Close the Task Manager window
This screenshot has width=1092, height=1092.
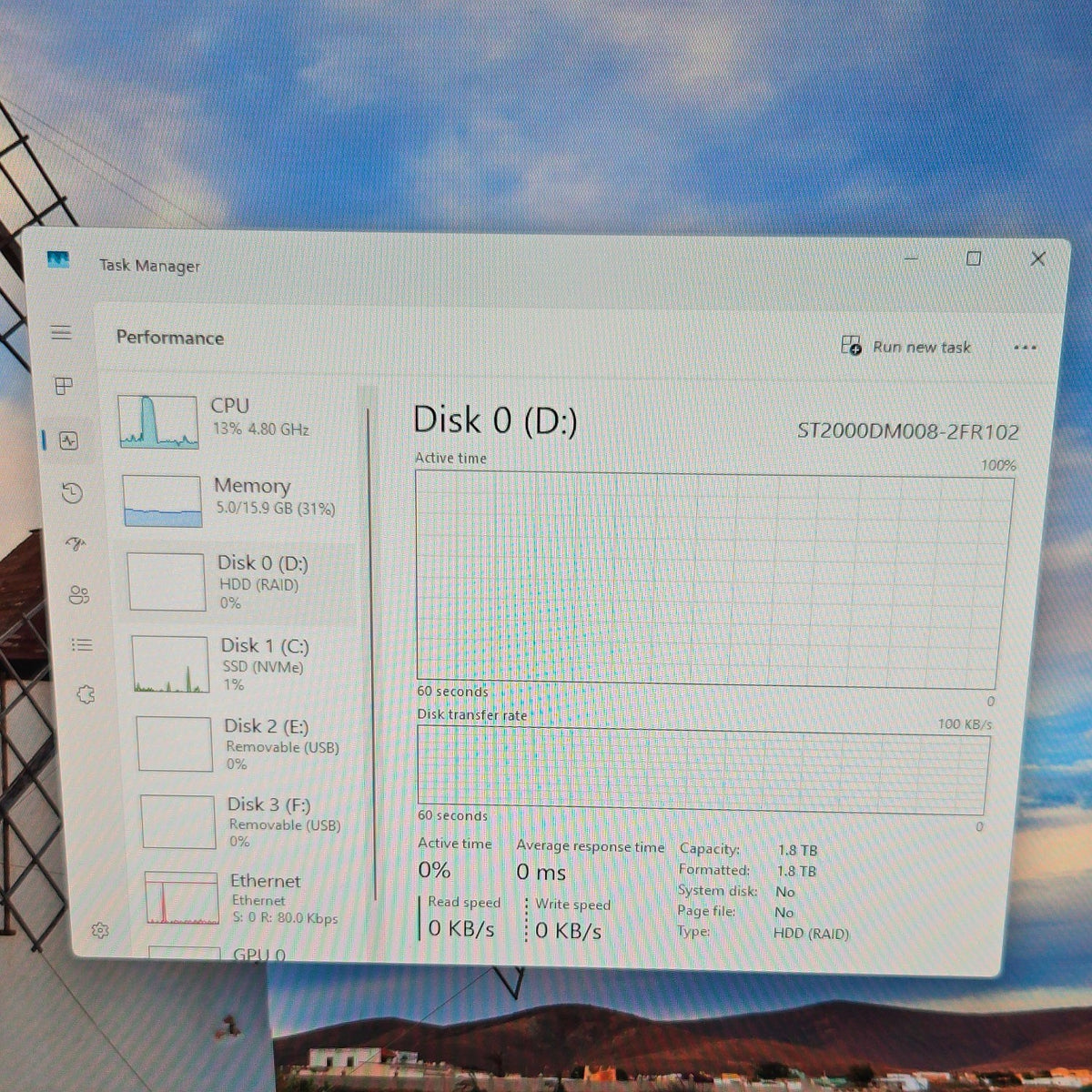1037,258
